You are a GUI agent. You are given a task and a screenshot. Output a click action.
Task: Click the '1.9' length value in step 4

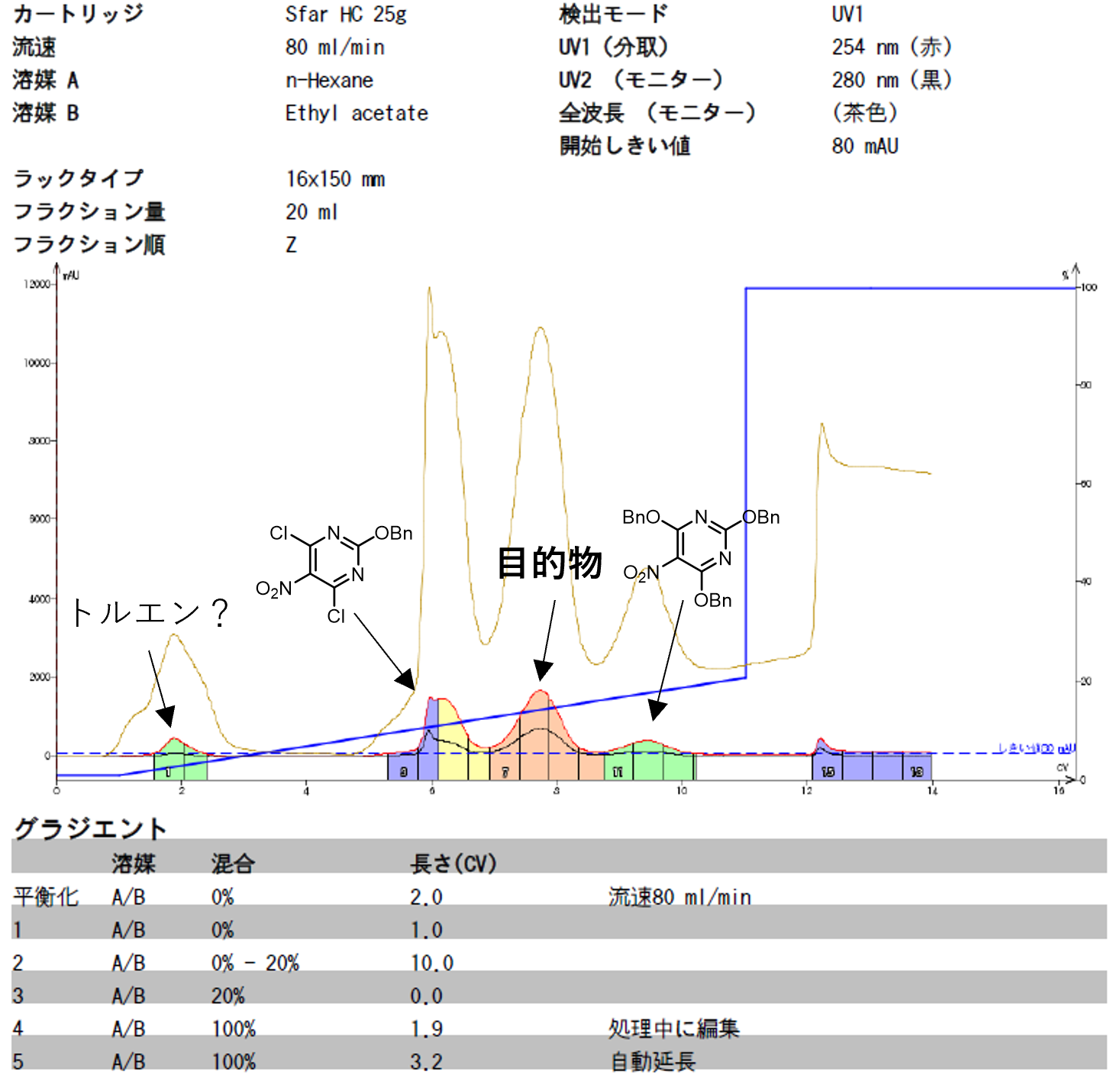pyautogui.click(x=426, y=1028)
